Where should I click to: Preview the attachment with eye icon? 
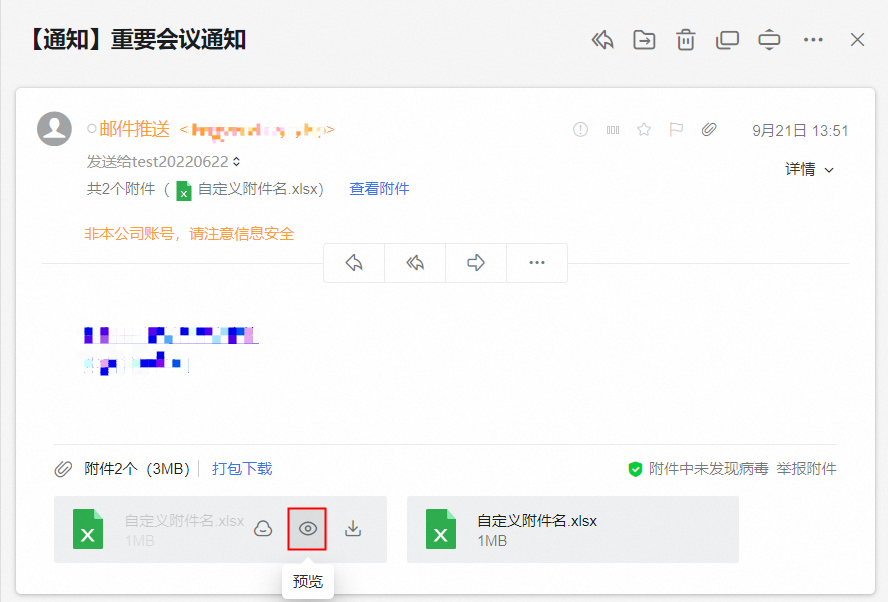[307, 529]
